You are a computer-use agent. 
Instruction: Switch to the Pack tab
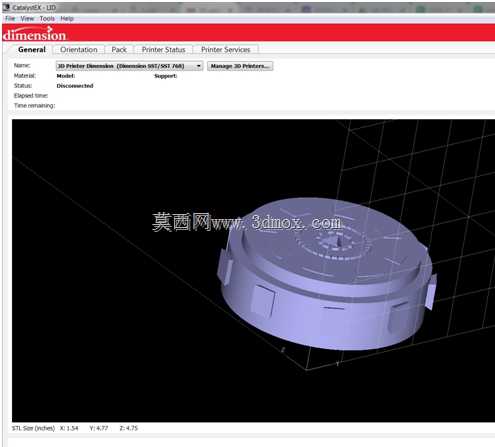coord(119,50)
